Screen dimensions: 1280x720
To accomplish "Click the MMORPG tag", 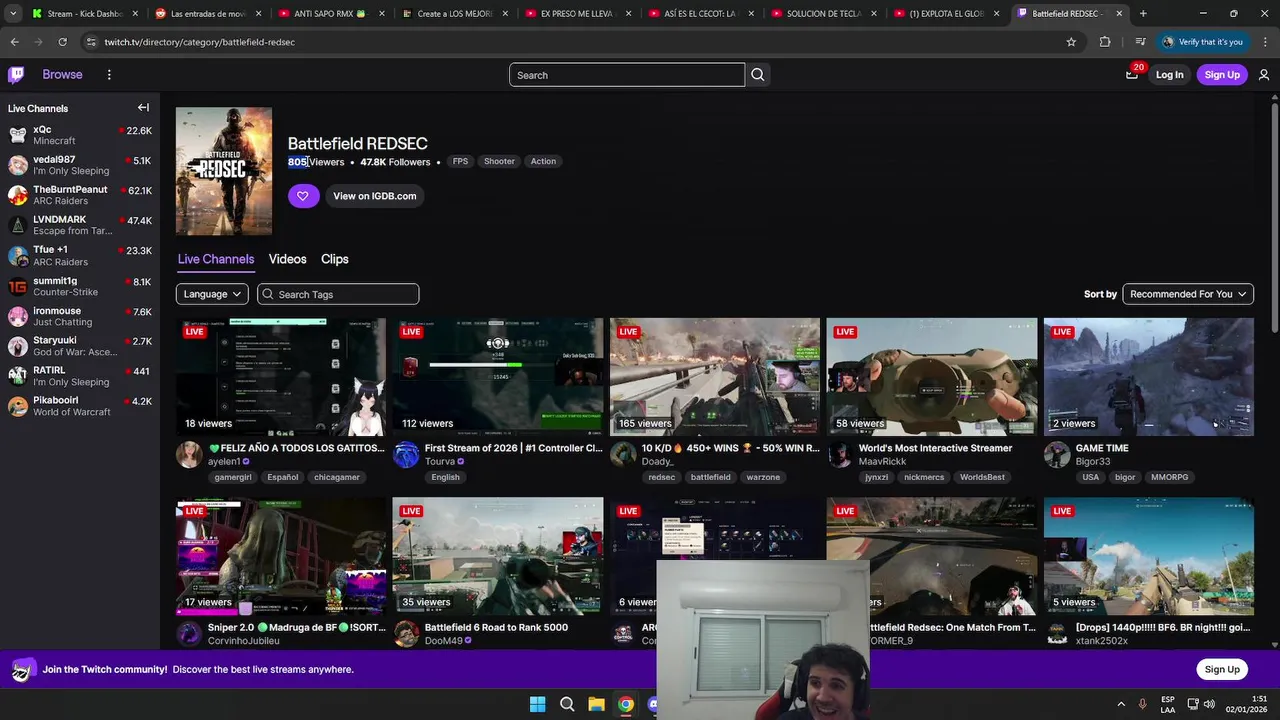I will (1169, 478).
